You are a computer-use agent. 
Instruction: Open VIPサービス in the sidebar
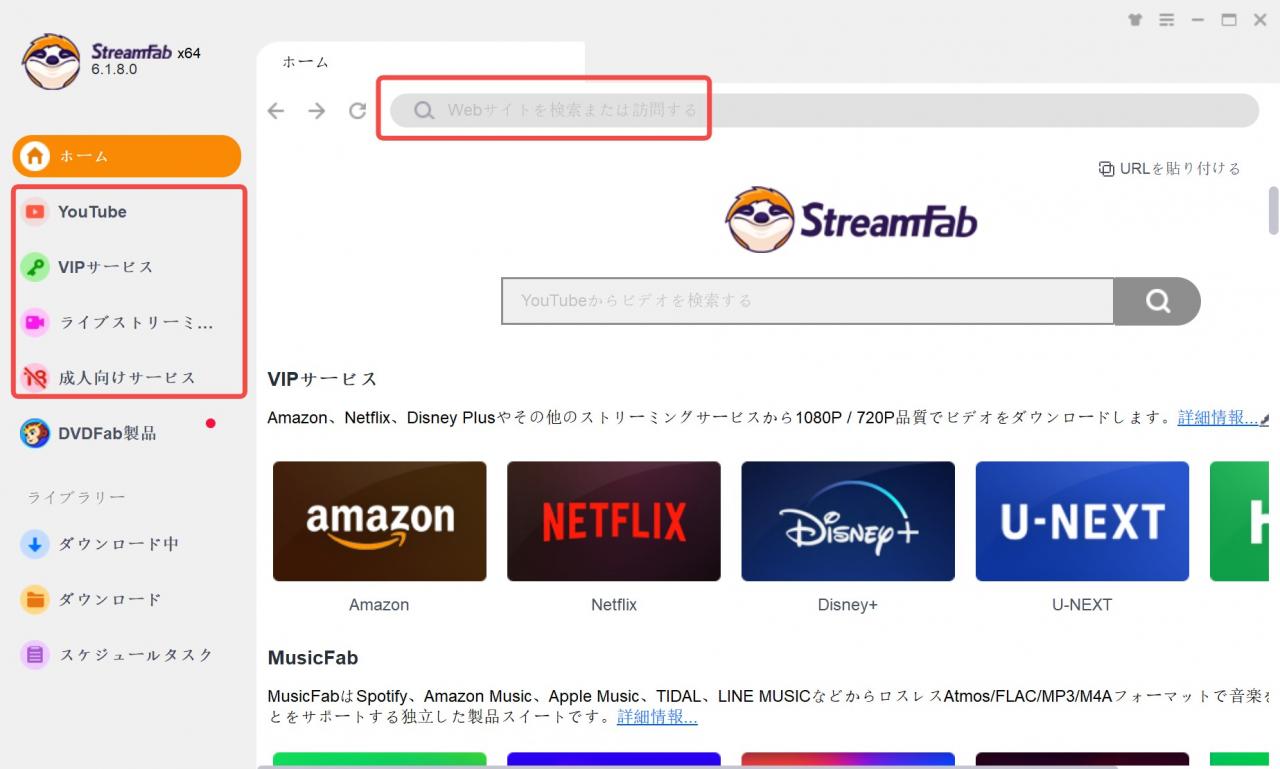pos(127,267)
